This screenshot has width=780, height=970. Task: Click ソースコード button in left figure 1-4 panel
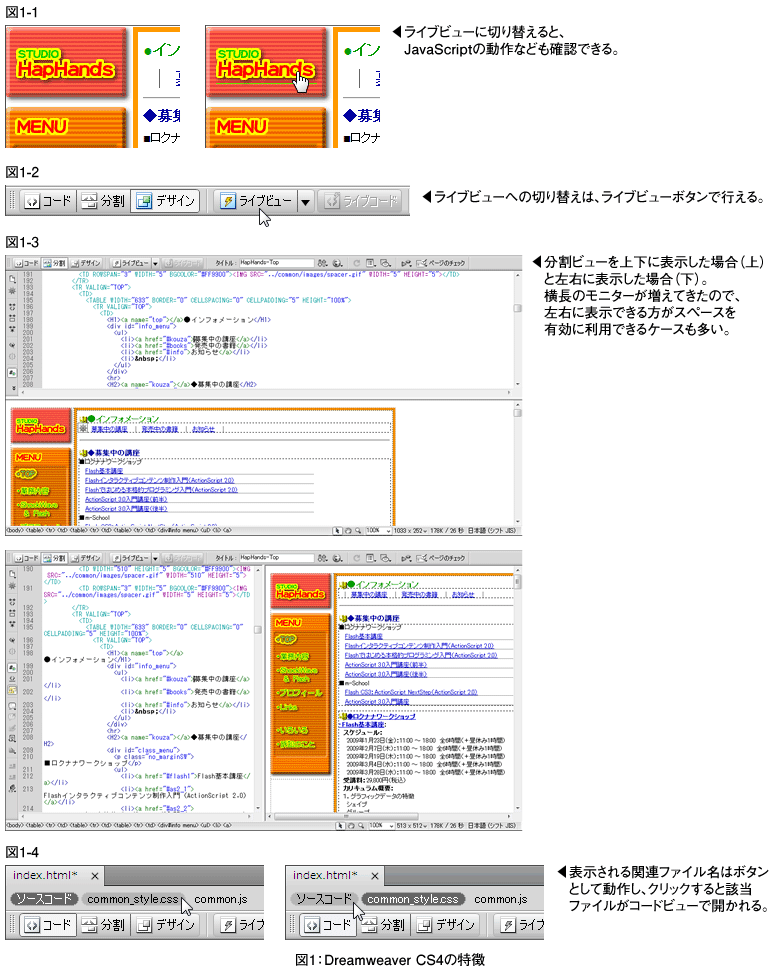[43, 899]
